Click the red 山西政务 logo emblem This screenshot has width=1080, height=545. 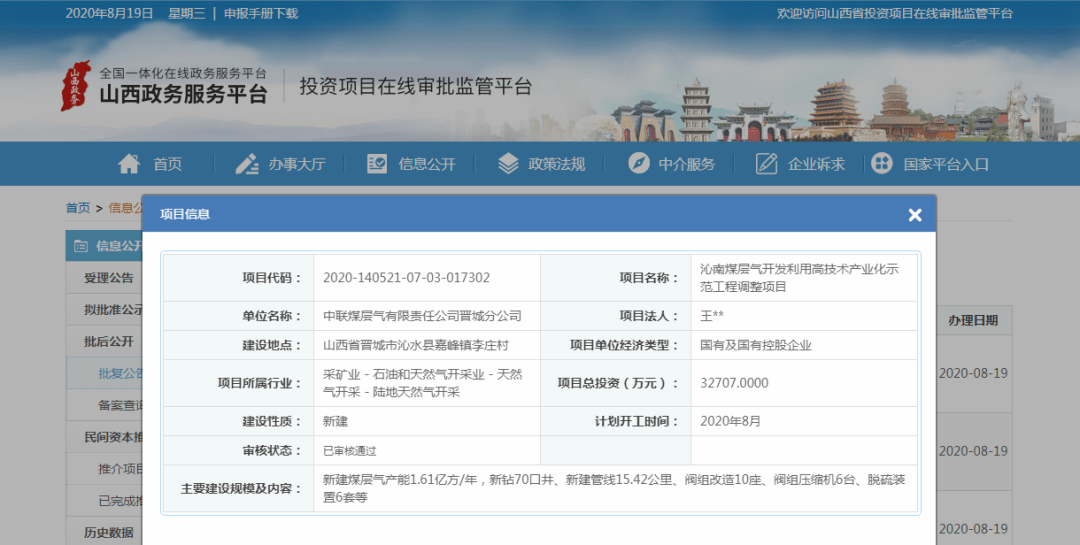(x=76, y=85)
